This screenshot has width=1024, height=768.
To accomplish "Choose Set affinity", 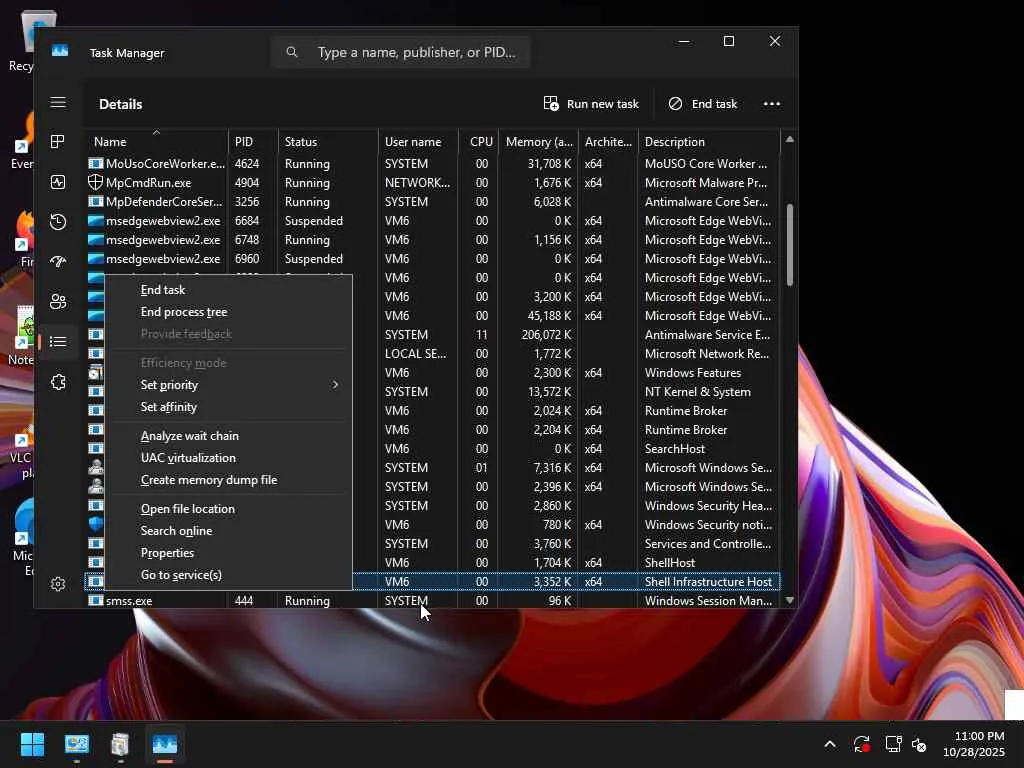I will (x=168, y=408).
